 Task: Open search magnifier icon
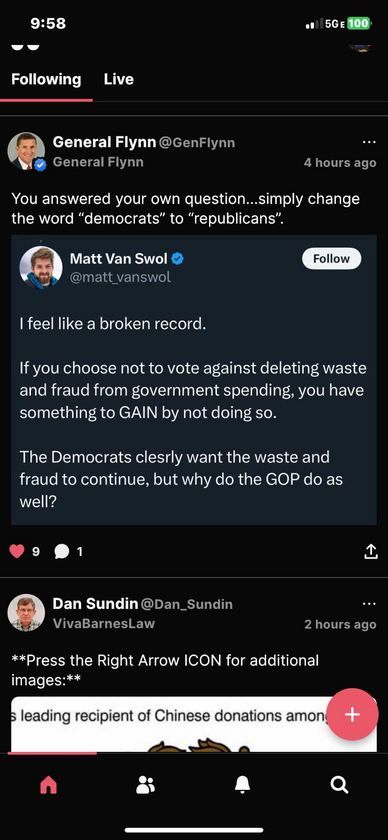(x=339, y=785)
